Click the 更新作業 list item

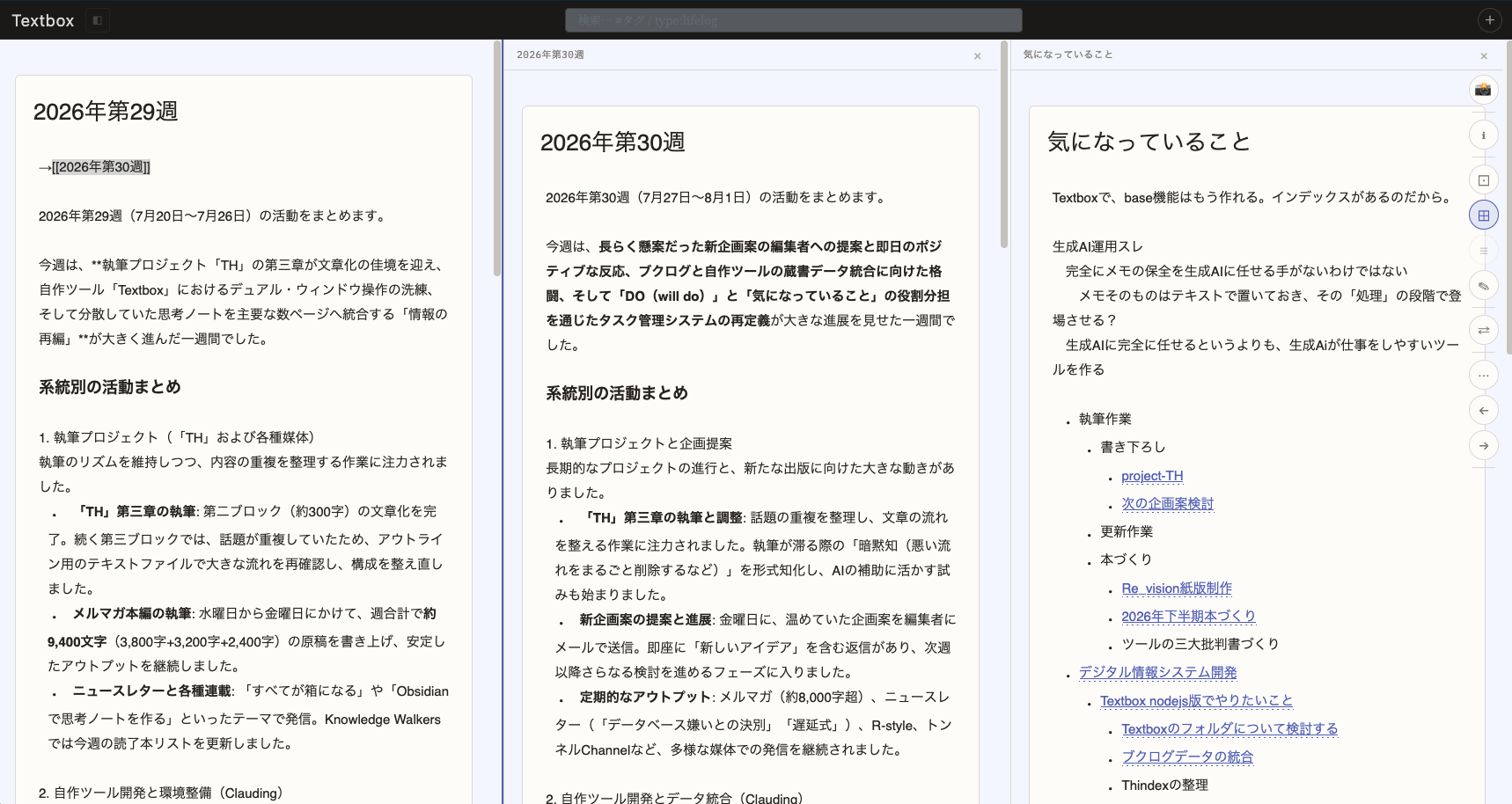(x=1127, y=532)
